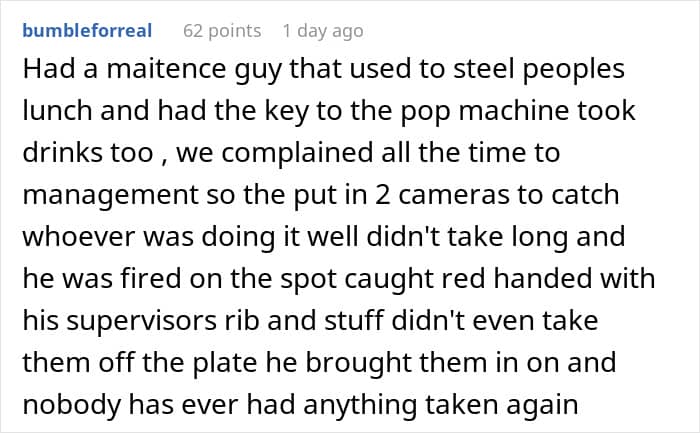Image resolution: width=700 pixels, height=433 pixels.
Task: Open the bumbleforreal user profile
Action: point(87,31)
